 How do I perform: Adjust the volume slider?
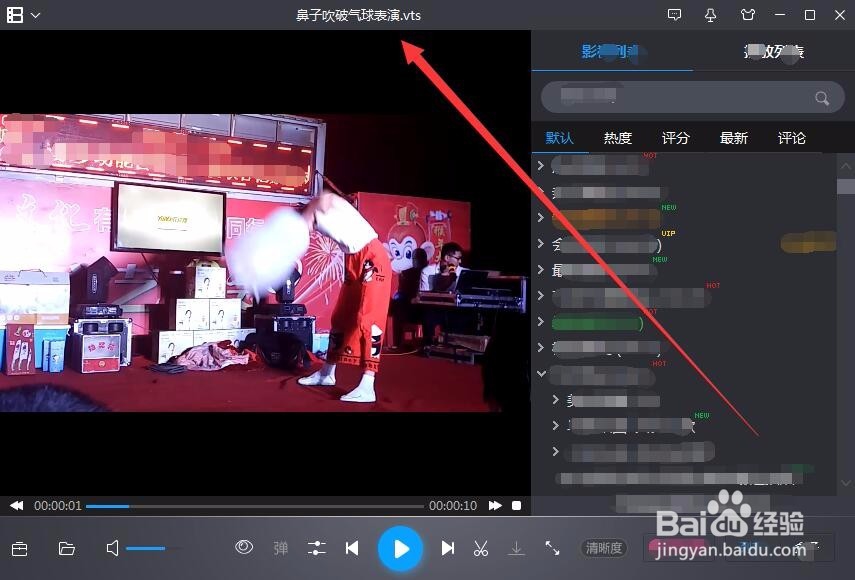click(x=153, y=548)
